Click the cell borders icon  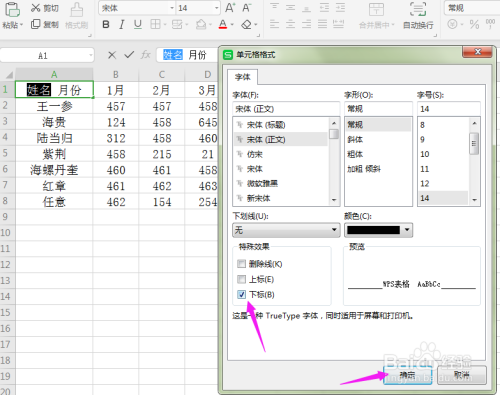[156, 24]
